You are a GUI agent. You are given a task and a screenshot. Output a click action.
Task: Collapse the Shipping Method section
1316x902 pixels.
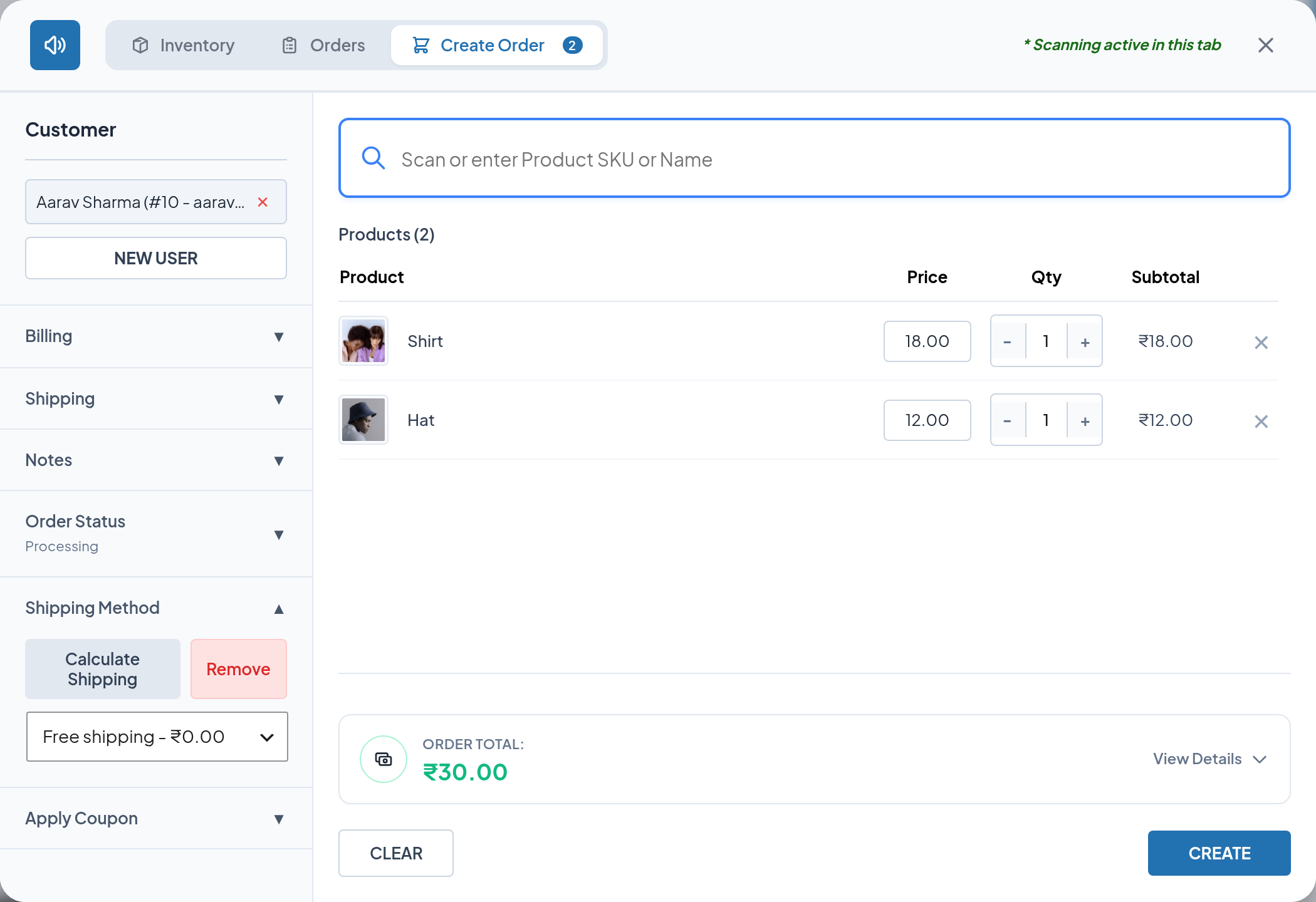[156, 608]
